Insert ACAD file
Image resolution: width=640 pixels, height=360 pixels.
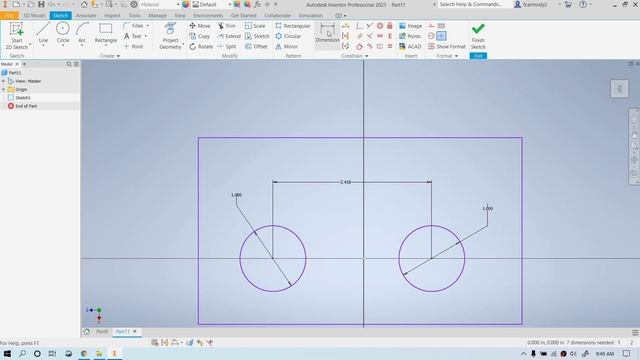click(x=410, y=47)
